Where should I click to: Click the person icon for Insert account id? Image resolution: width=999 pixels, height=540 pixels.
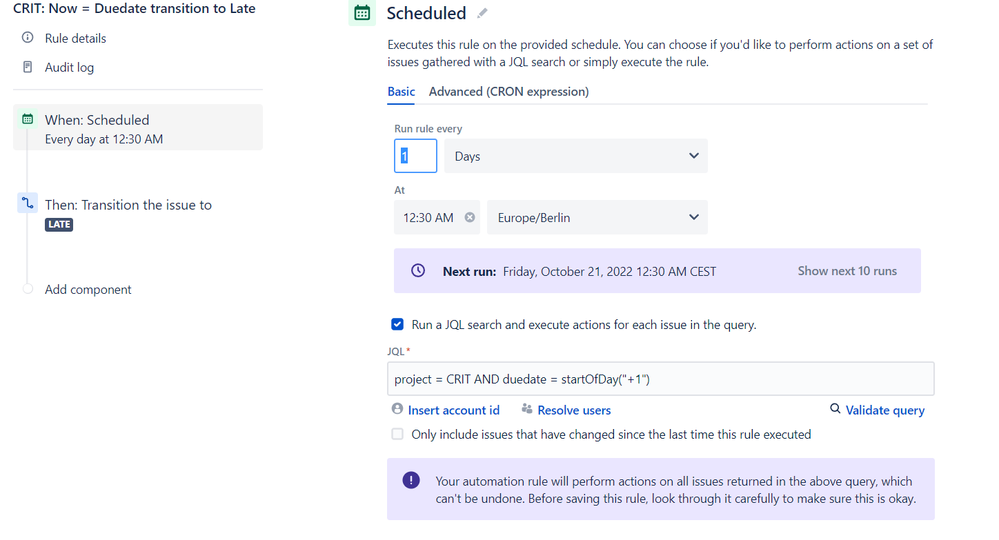(398, 409)
